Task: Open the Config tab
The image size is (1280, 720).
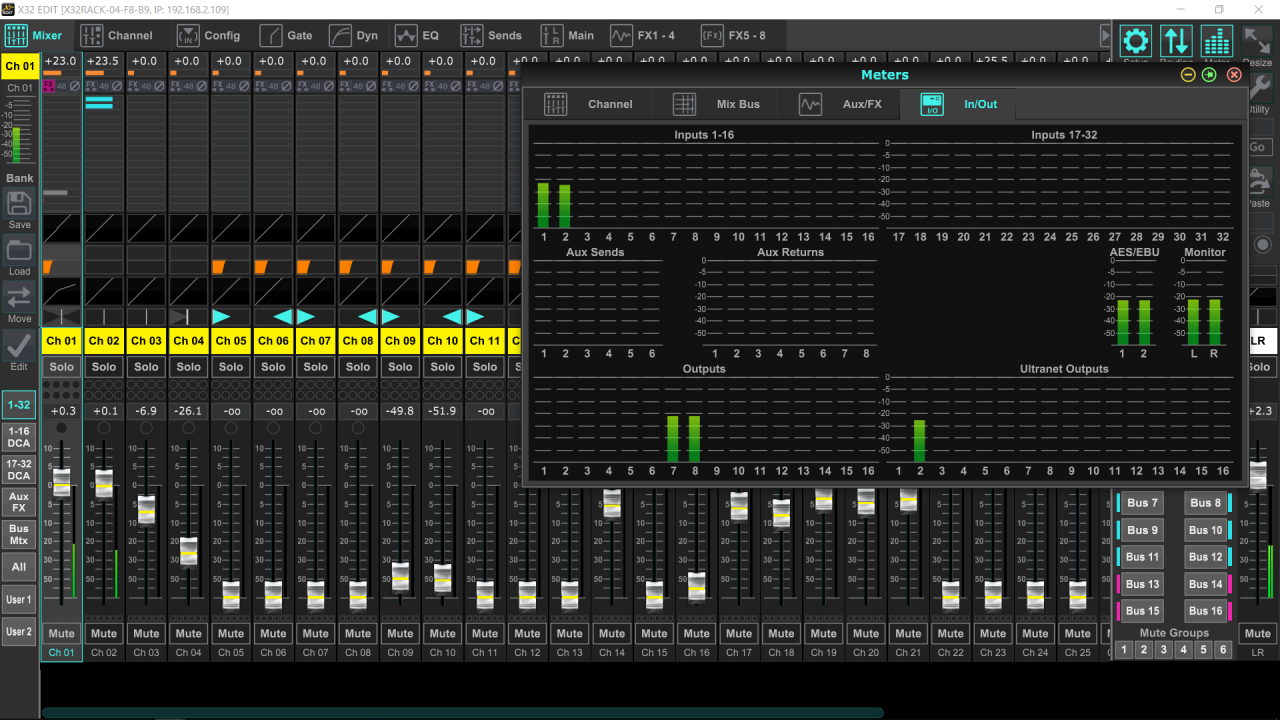Action: coord(209,35)
